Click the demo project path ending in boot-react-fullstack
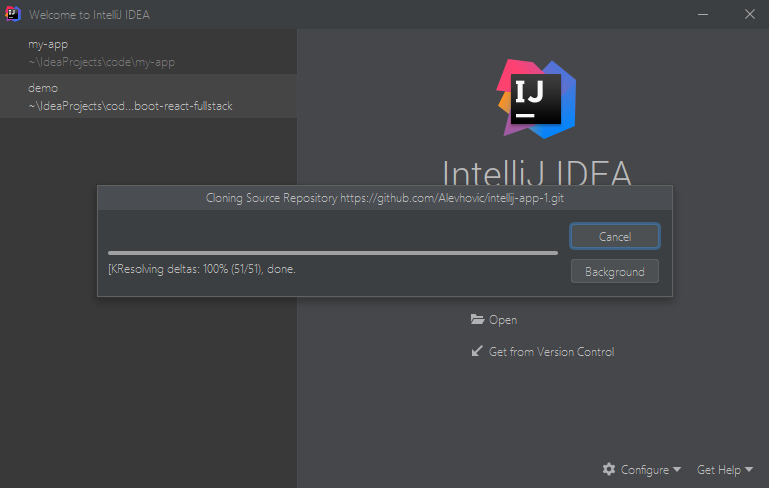 click(x=130, y=106)
